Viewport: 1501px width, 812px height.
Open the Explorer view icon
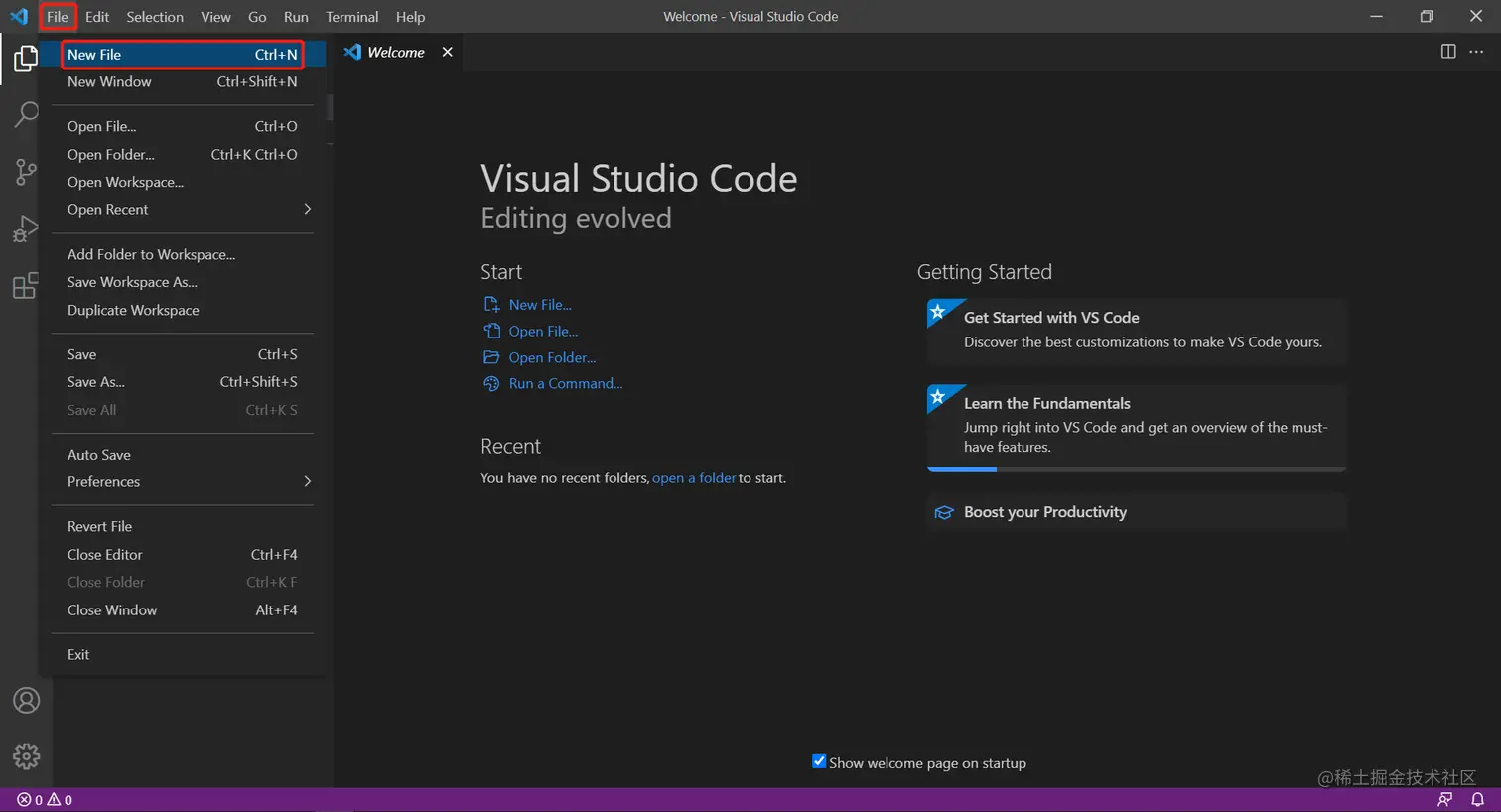tap(26, 58)
